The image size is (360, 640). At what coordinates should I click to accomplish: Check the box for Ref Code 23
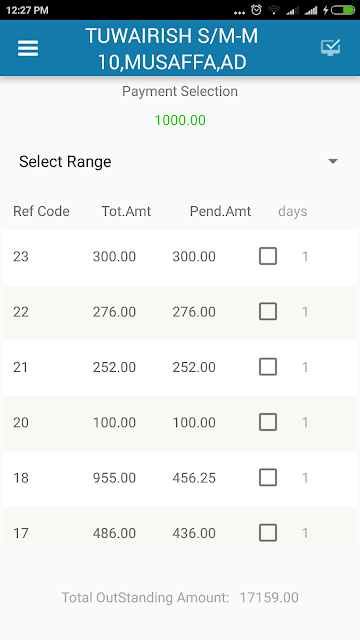pyautogui.click(x=268, y=256)
